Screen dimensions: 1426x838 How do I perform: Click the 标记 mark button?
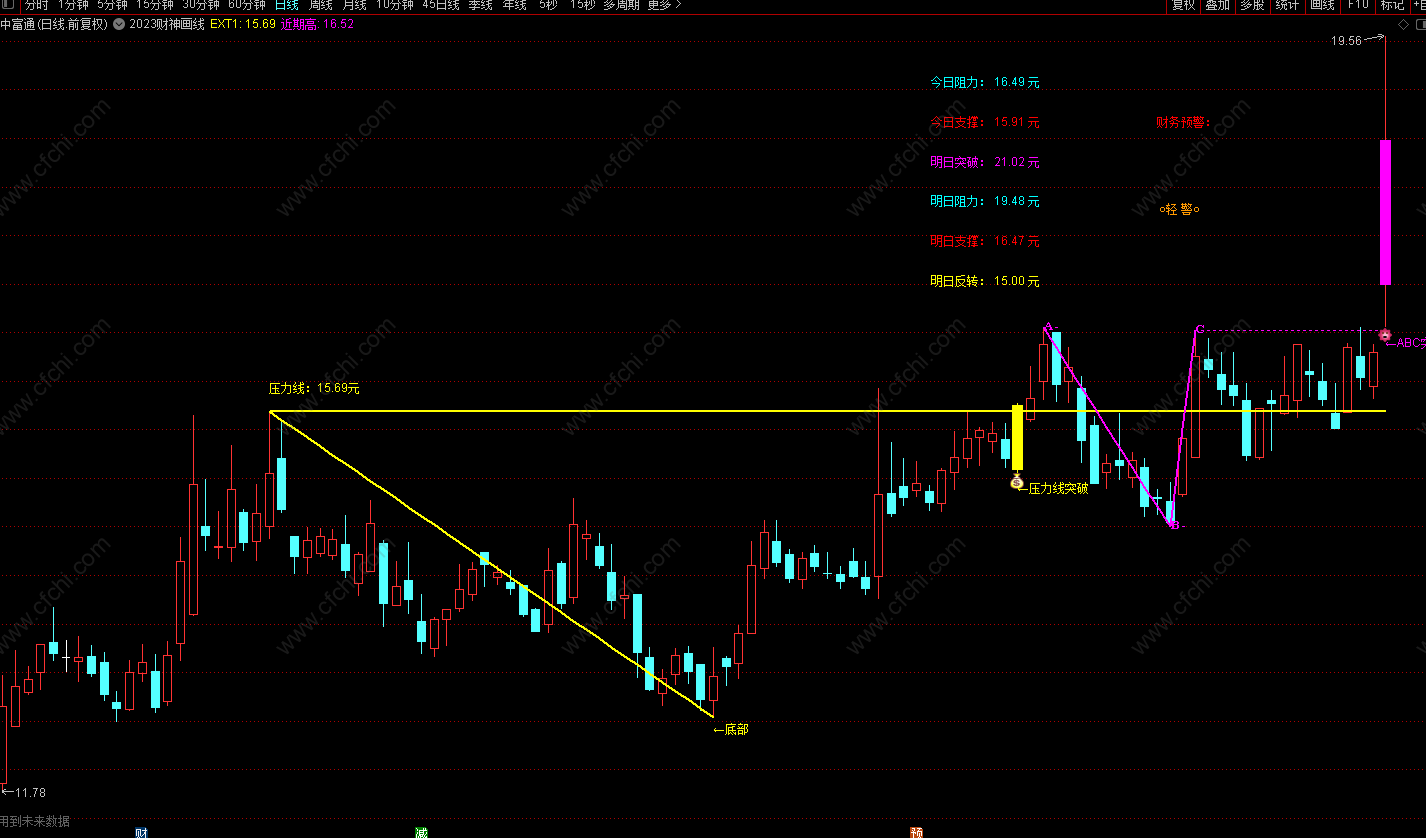pos(1392,5)
